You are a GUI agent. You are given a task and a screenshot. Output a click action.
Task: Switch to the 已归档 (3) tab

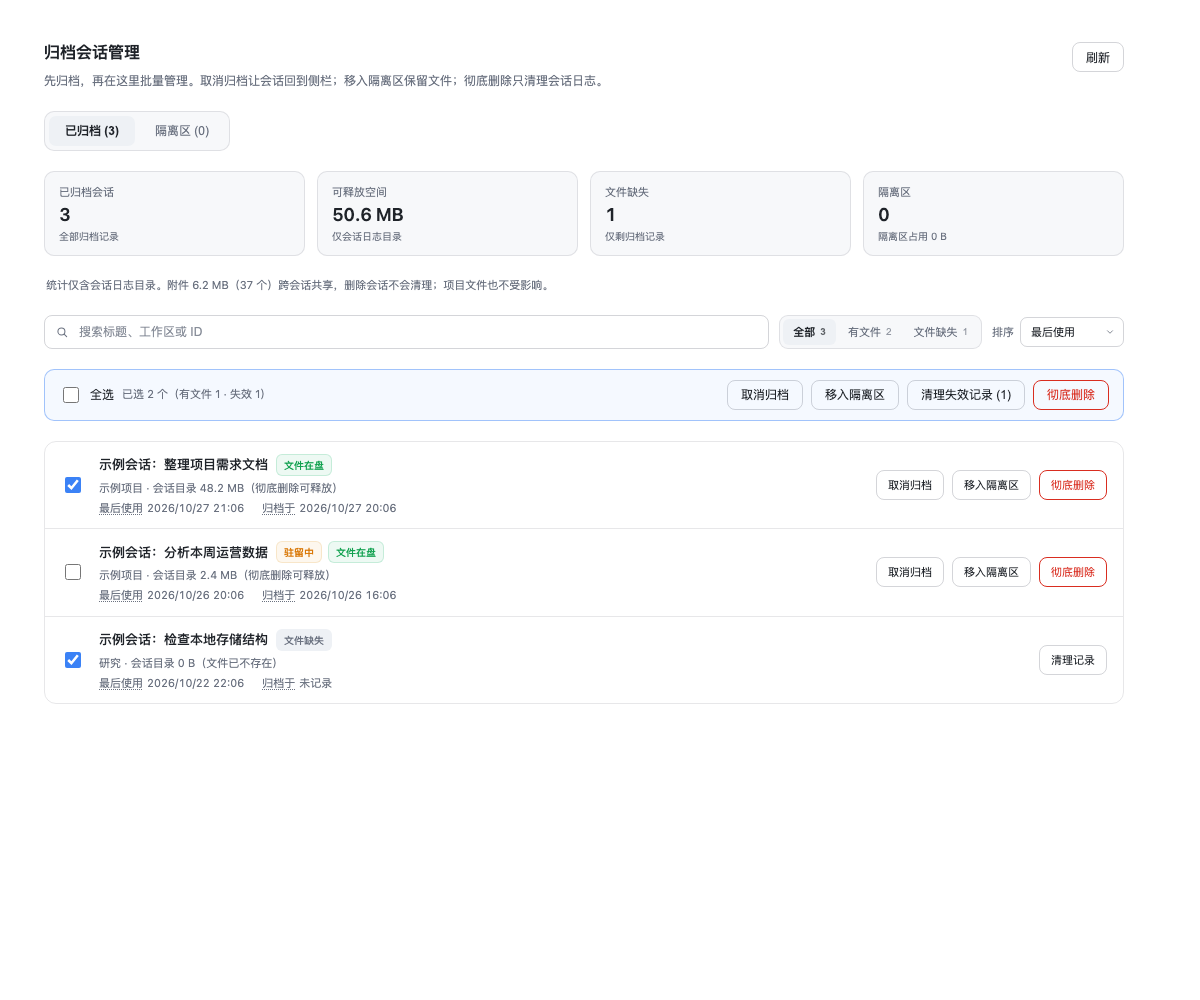92,131
